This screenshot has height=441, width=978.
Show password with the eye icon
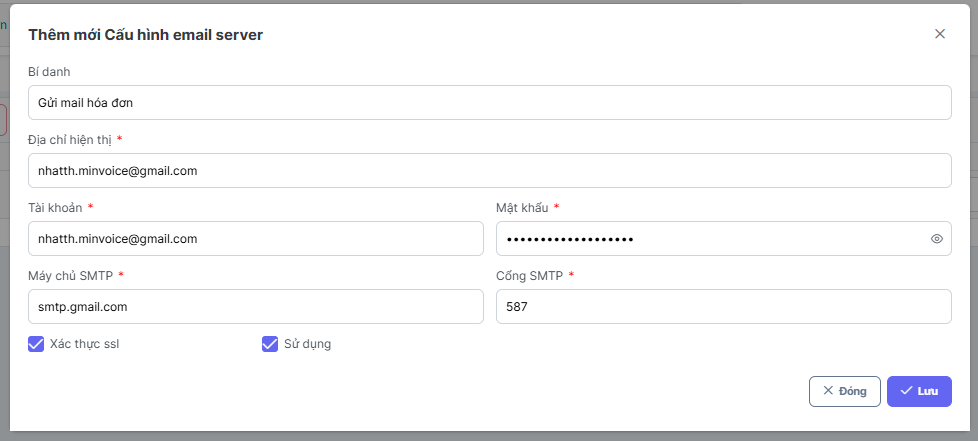937,239
